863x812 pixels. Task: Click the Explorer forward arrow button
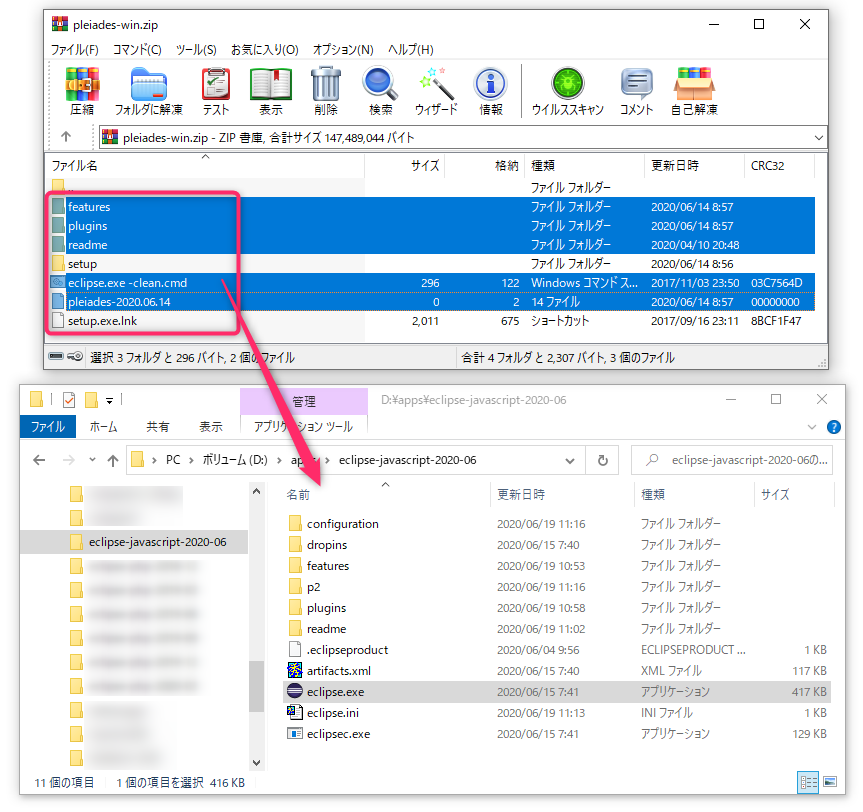pyautogui.click(x=69, y=460)
